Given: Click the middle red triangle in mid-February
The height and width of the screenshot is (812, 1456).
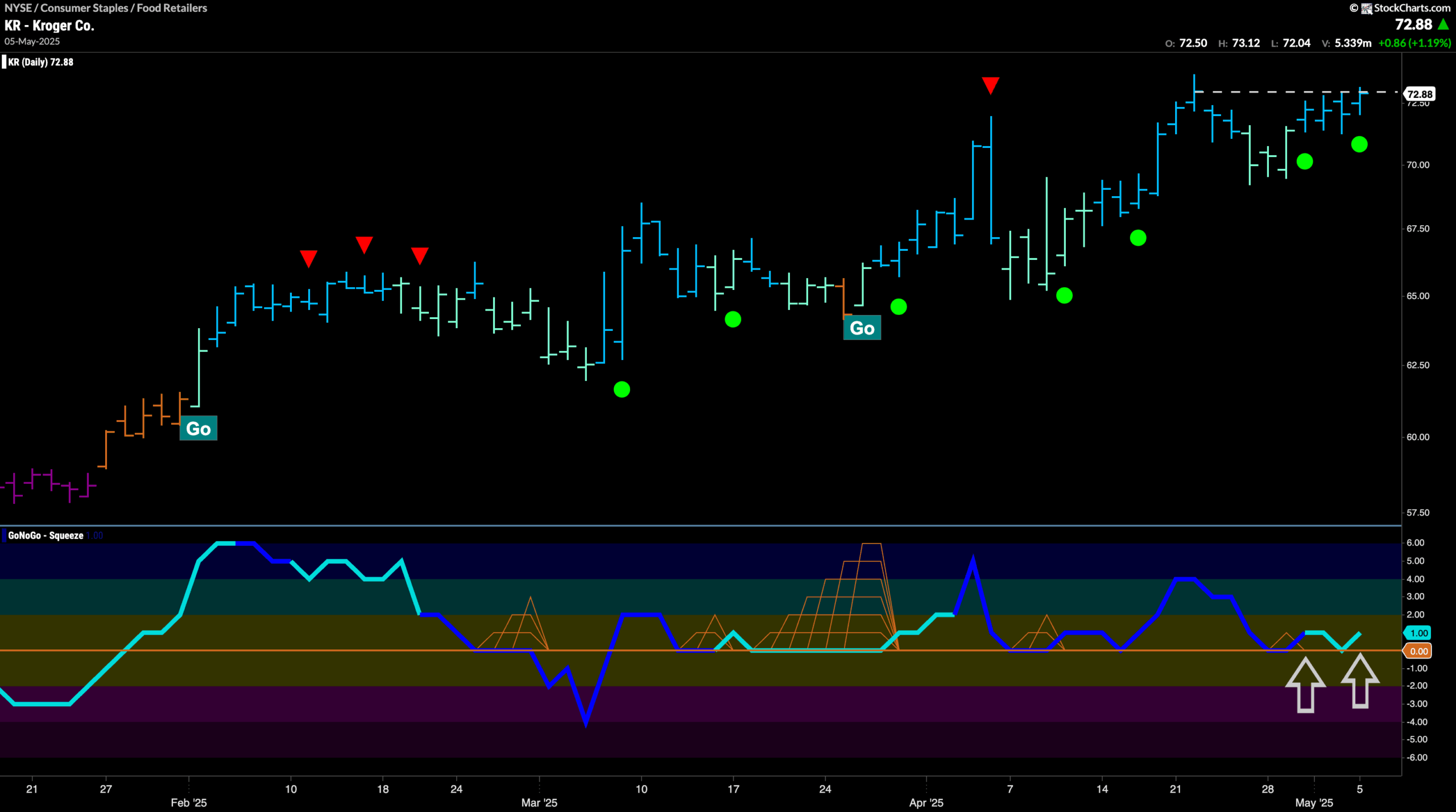Looking at the screenshot, I should click(364, 245).
